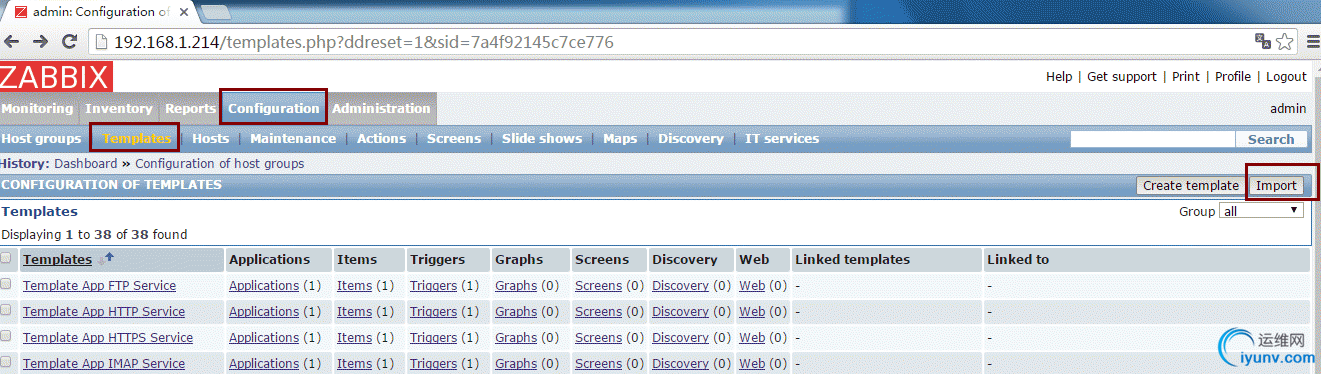Open Template App IMAP Service
The width and height of the screenshot is (1321, 374).
click(x=104, y=363)
